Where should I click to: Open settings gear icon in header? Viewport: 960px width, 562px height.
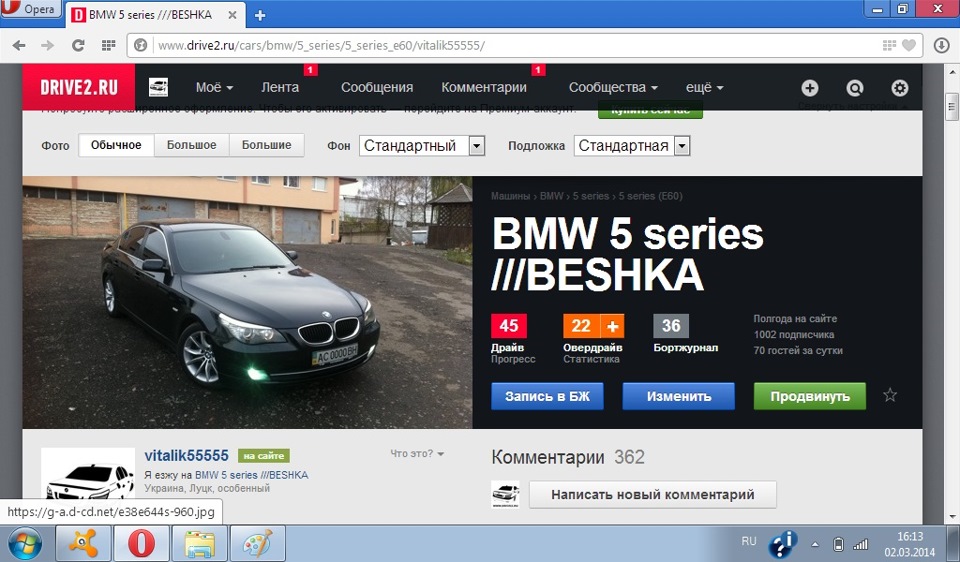pyautogui.click(x=899, y=88)
